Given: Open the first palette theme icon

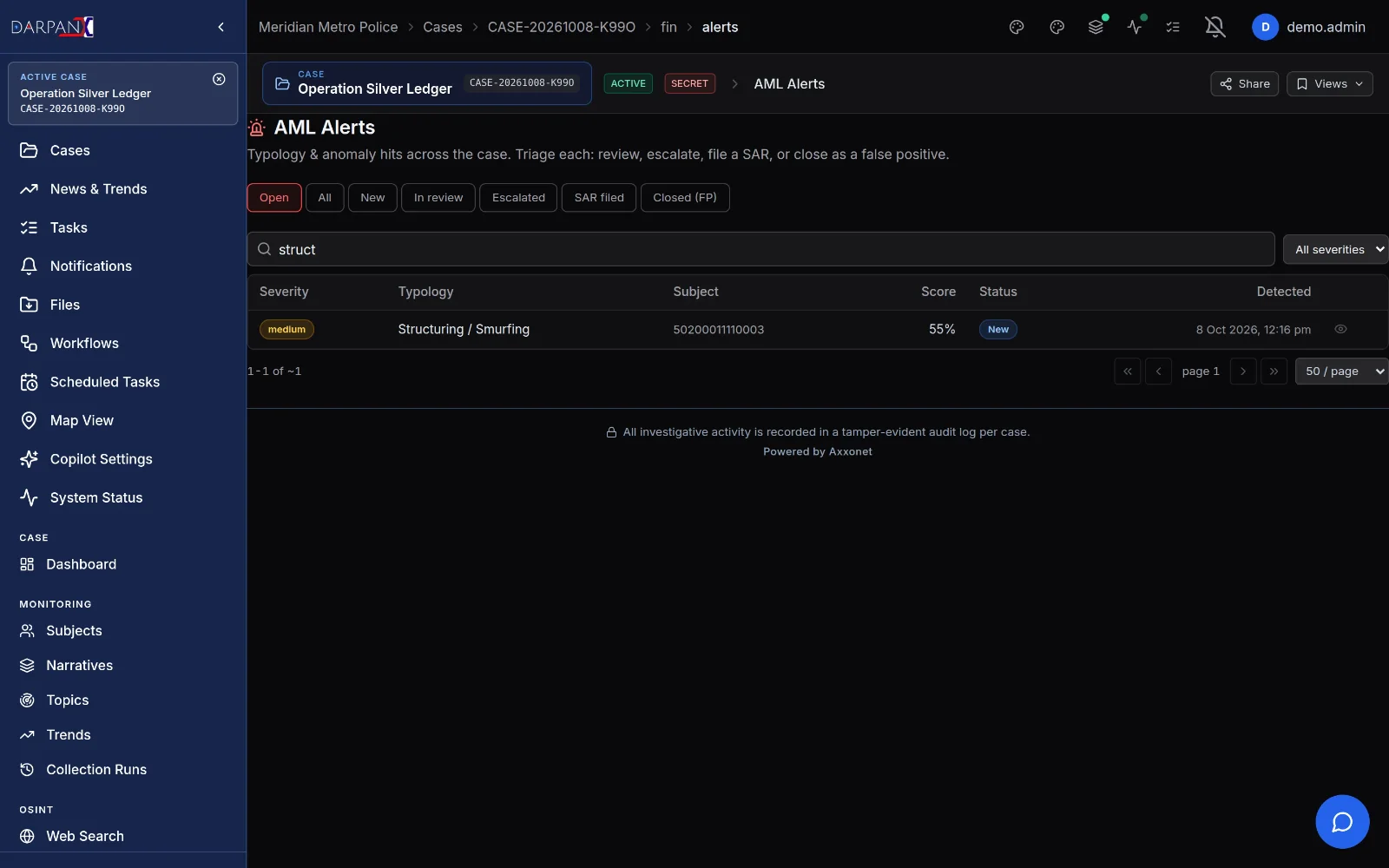Looking at the screenshot, I should click(1017, 27).
